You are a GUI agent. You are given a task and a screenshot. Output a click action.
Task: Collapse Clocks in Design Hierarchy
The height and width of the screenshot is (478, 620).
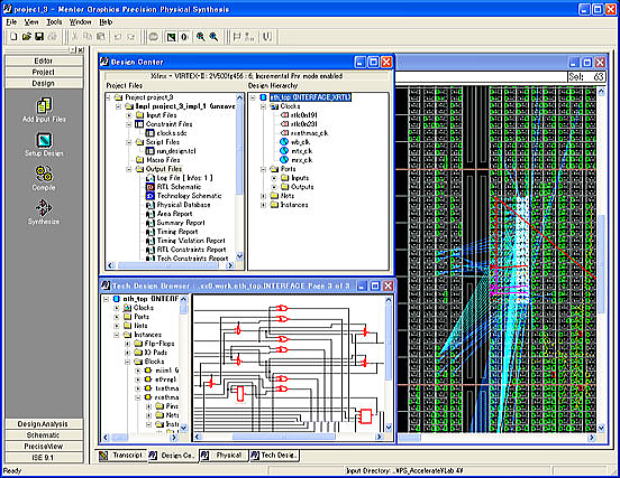click(263, 106)
